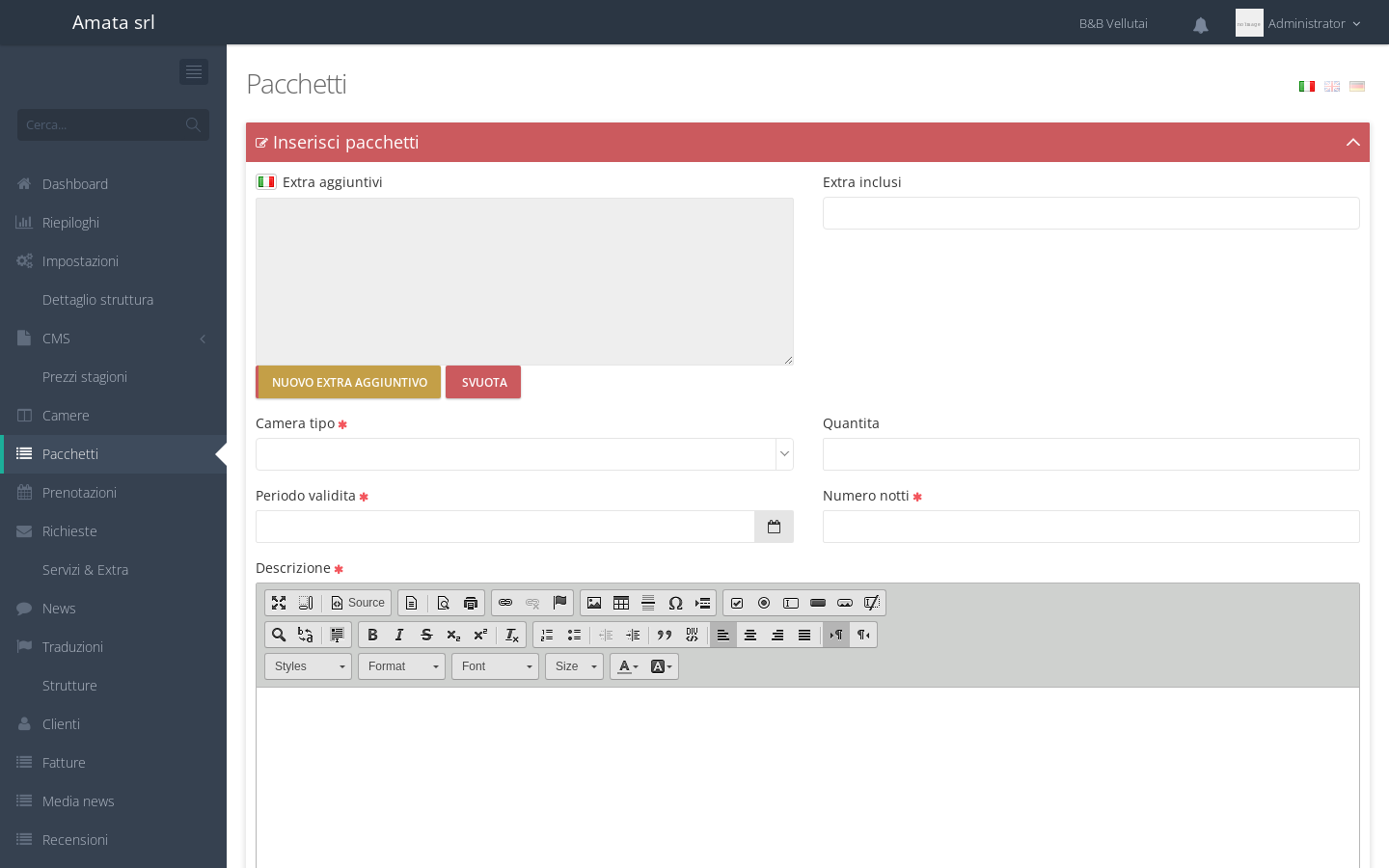Open the Format dropdown

(401, 666)
